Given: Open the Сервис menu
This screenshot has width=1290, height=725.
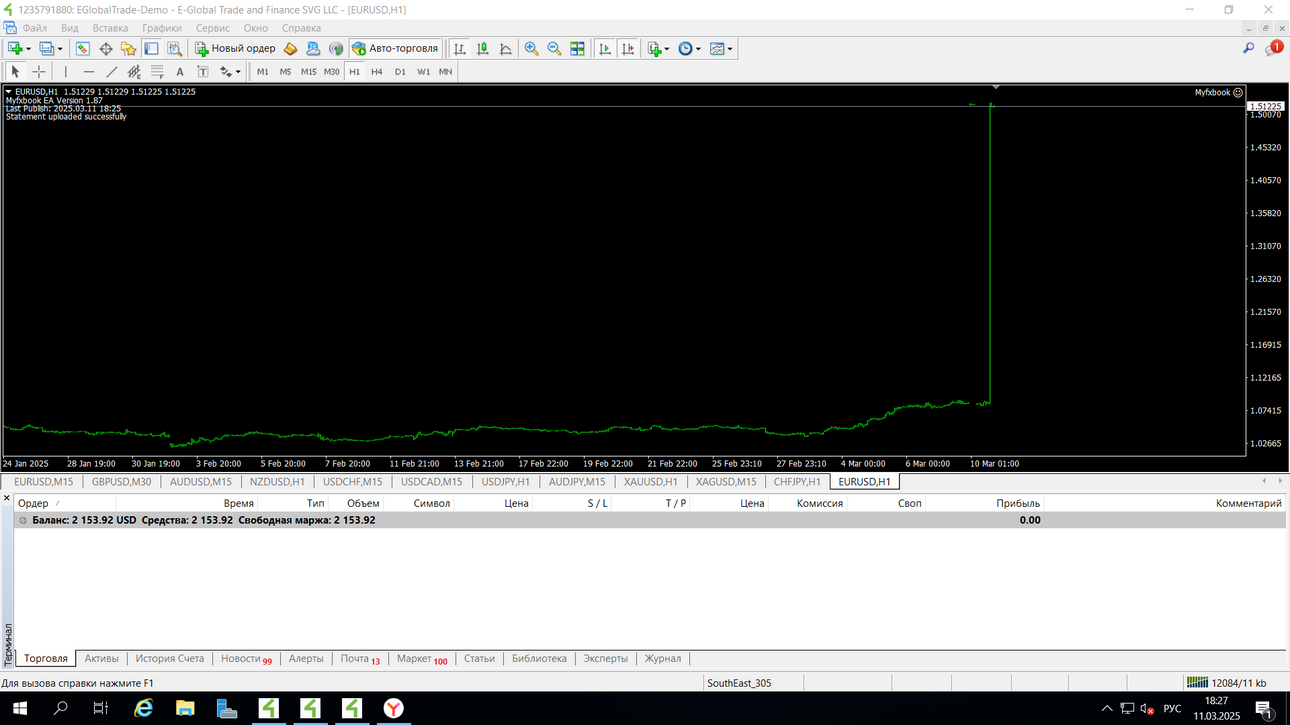Looking at the screenshot, I should click(213, 28).
